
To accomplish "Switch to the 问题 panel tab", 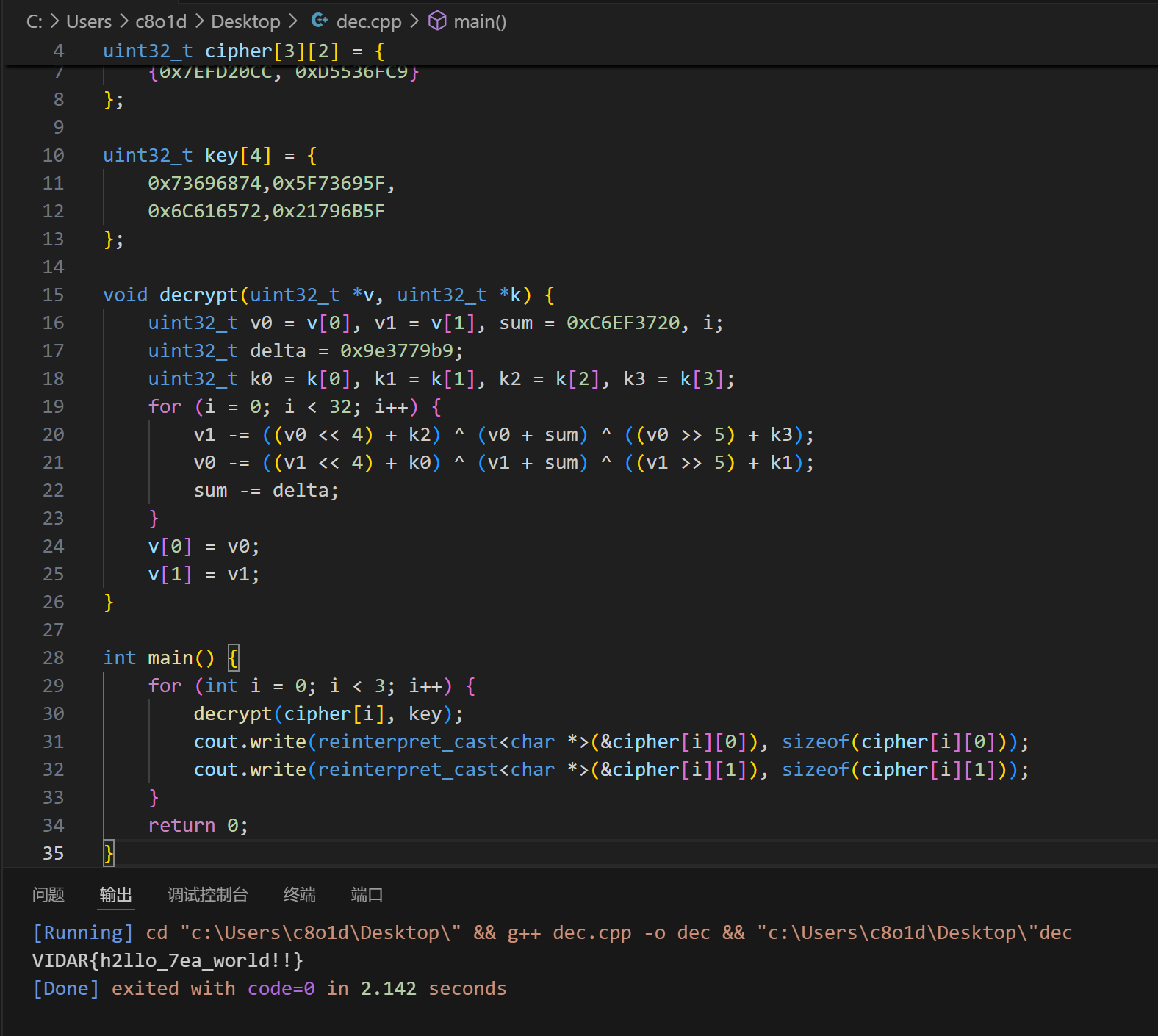I will click(48, 894).
